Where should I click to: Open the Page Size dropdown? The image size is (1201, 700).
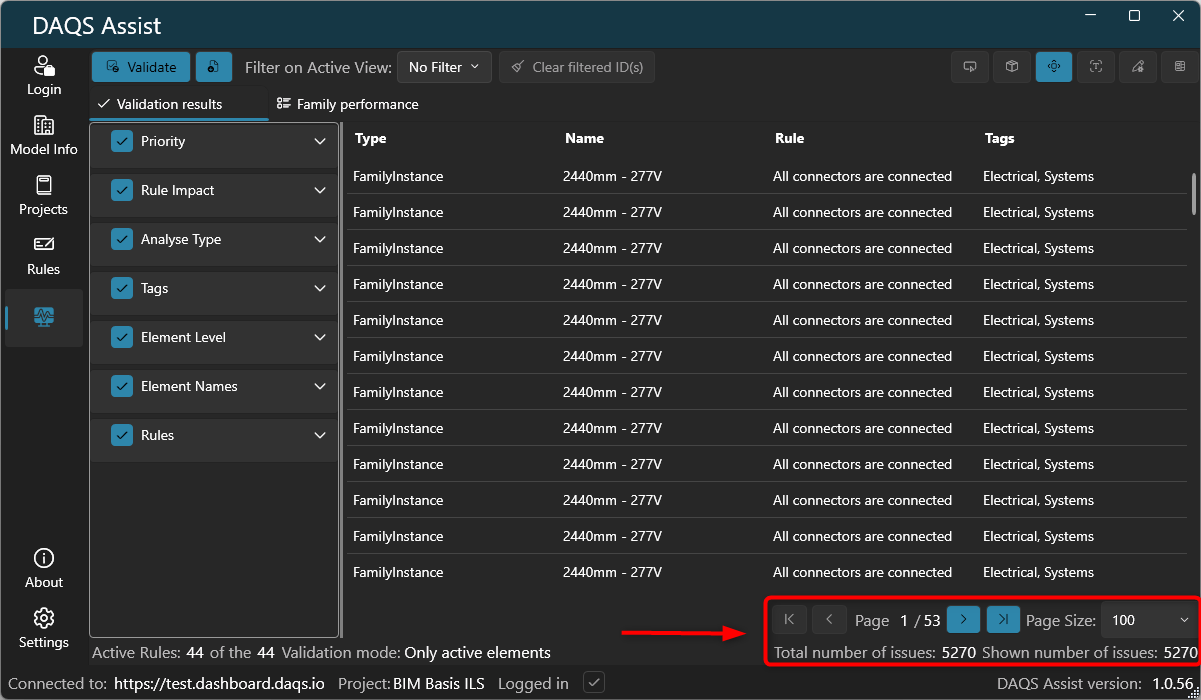[1149, 620]
